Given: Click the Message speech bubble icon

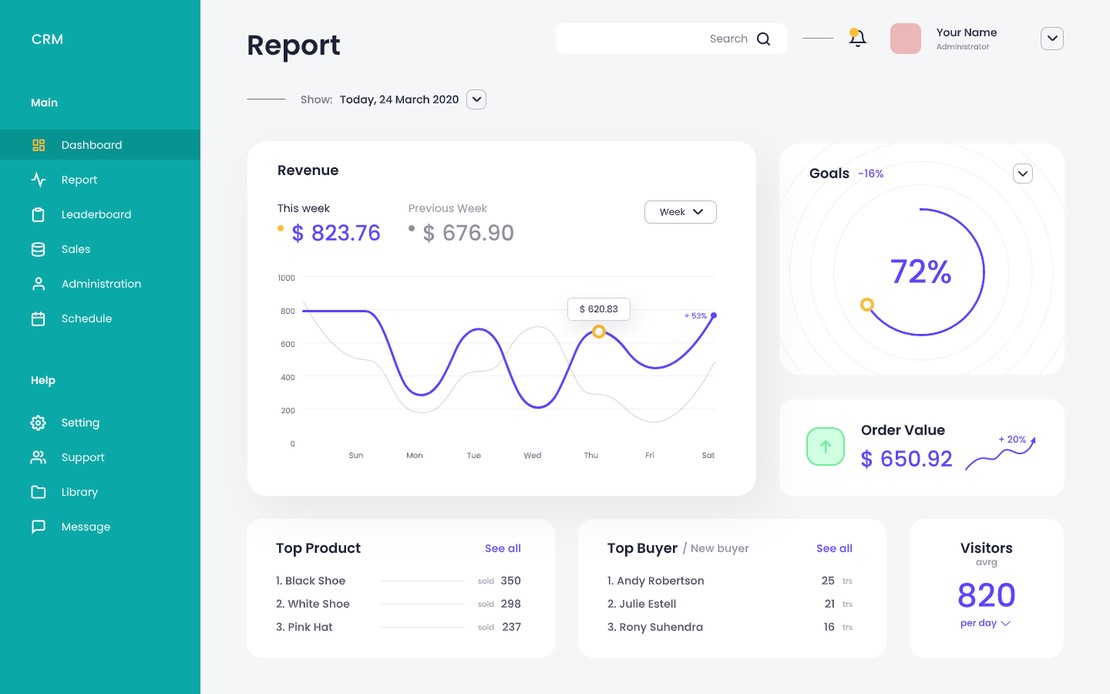Looking at the screenshot, I should (x=38, y=526).
